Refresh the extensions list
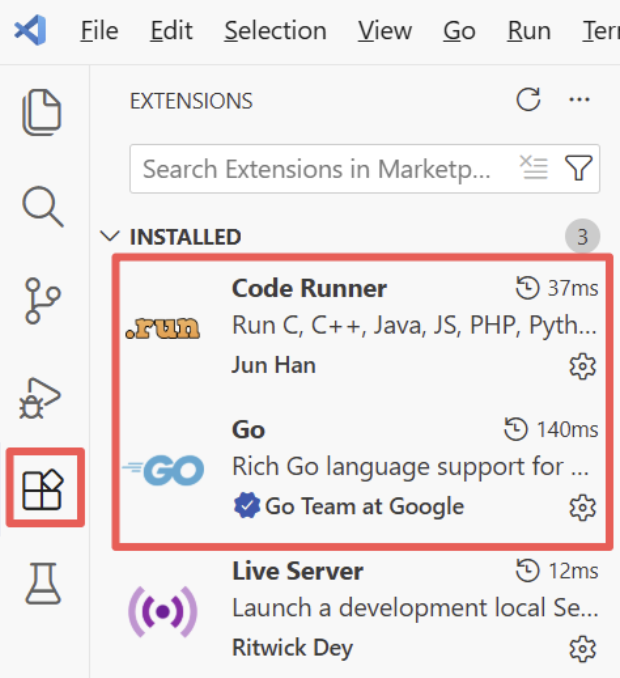This screenshot has width=620, height=678. (x=528, y=100)
